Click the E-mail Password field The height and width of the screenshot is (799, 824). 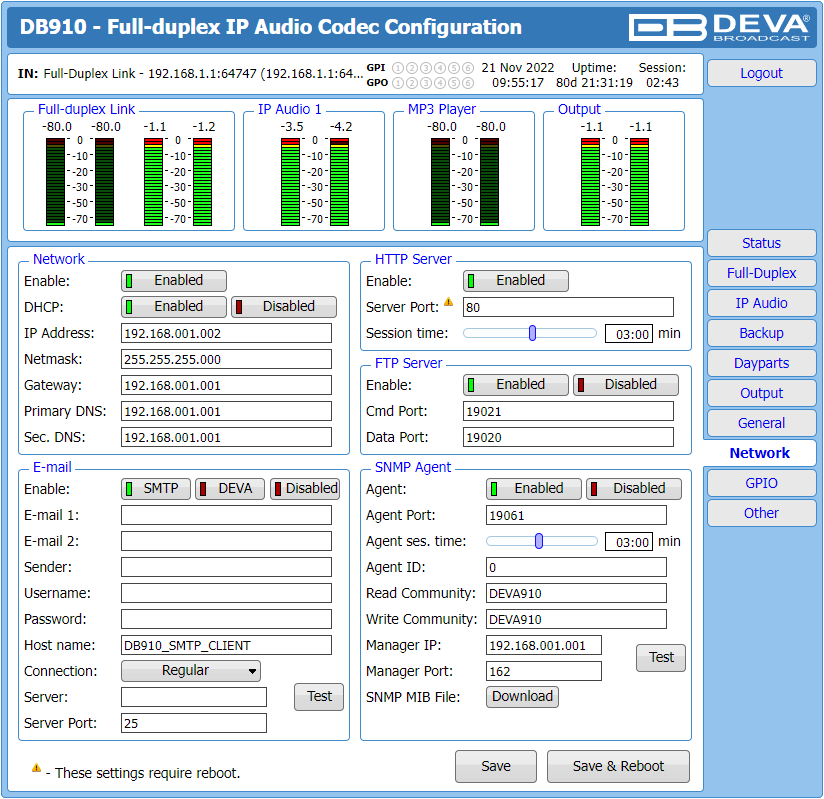click(x=226, y=619)
